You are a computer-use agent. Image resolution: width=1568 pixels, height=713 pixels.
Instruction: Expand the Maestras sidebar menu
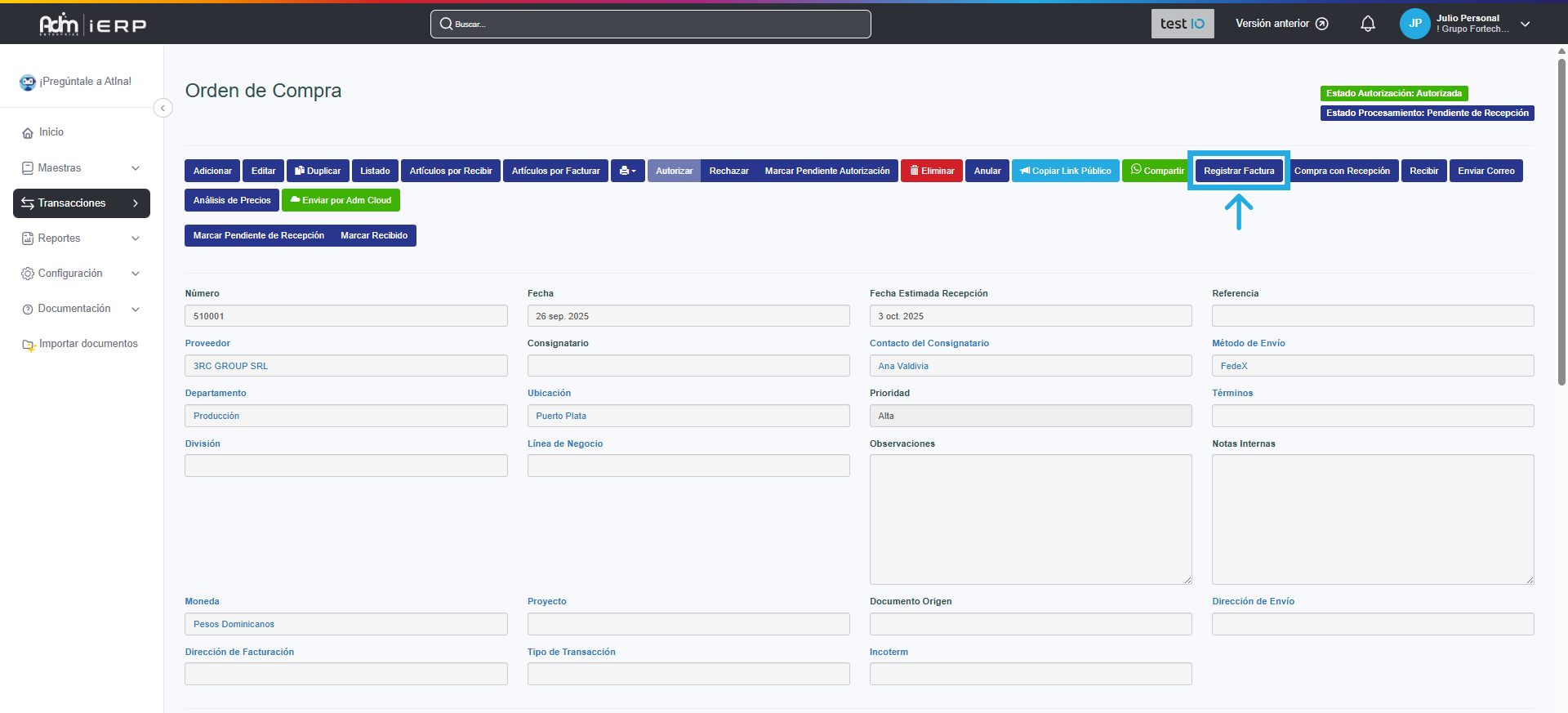(81, 168)
